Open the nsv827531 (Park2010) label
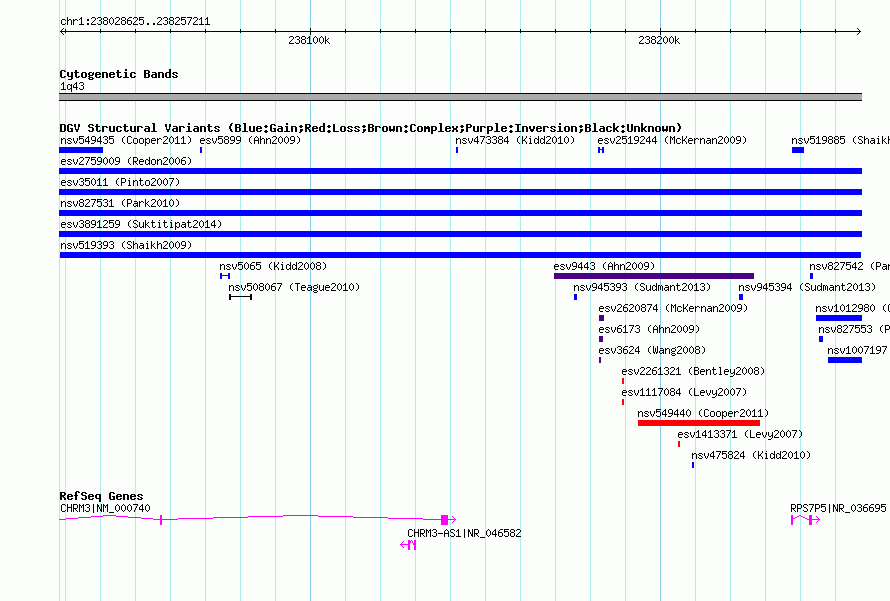The height and width of the screenshot is (601, 890). 120,203
